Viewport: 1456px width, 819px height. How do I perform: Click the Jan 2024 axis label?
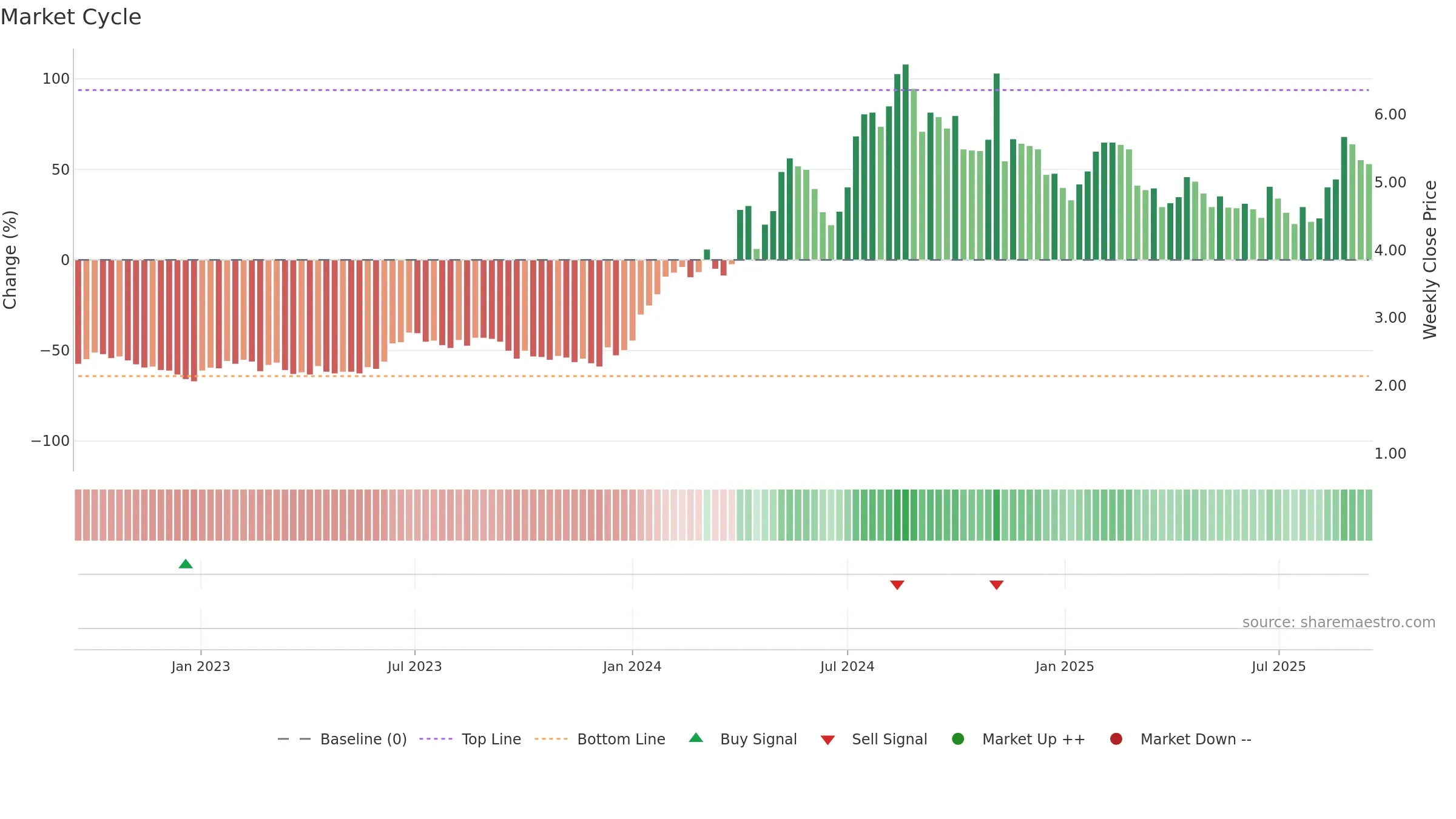pyautogui.click(x=632, y=667)
